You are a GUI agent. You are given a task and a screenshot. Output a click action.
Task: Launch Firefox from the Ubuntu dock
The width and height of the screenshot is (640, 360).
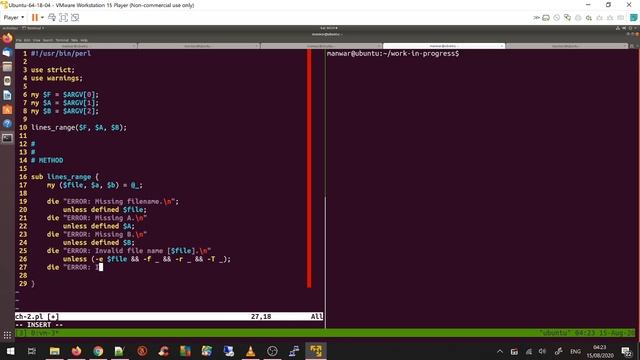click(7, 38)
